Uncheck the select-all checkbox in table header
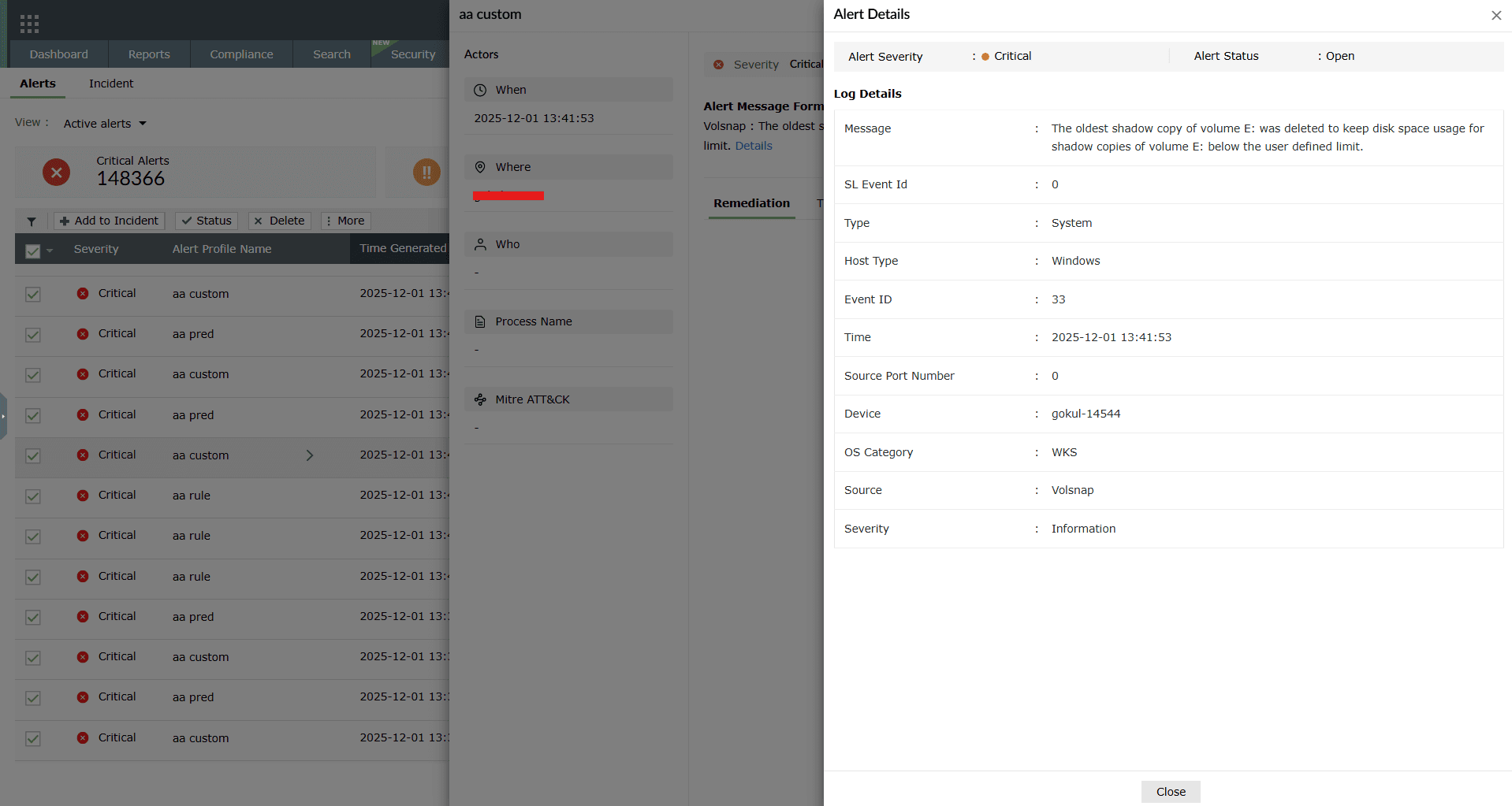Screen dimensions: 1512x806 coord(32,251)
